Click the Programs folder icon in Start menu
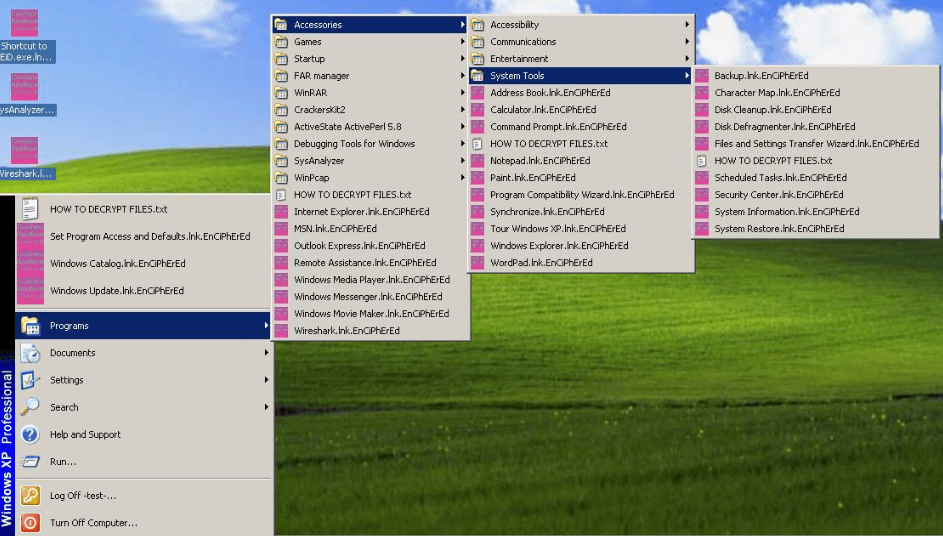 [30, 325]
